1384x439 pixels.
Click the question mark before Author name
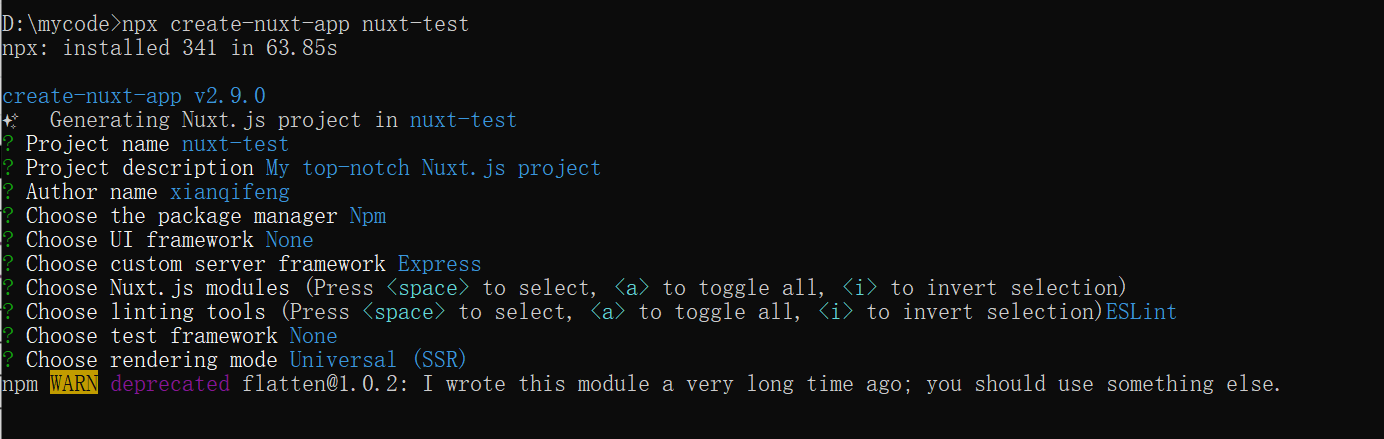click(x=7, y=192)
